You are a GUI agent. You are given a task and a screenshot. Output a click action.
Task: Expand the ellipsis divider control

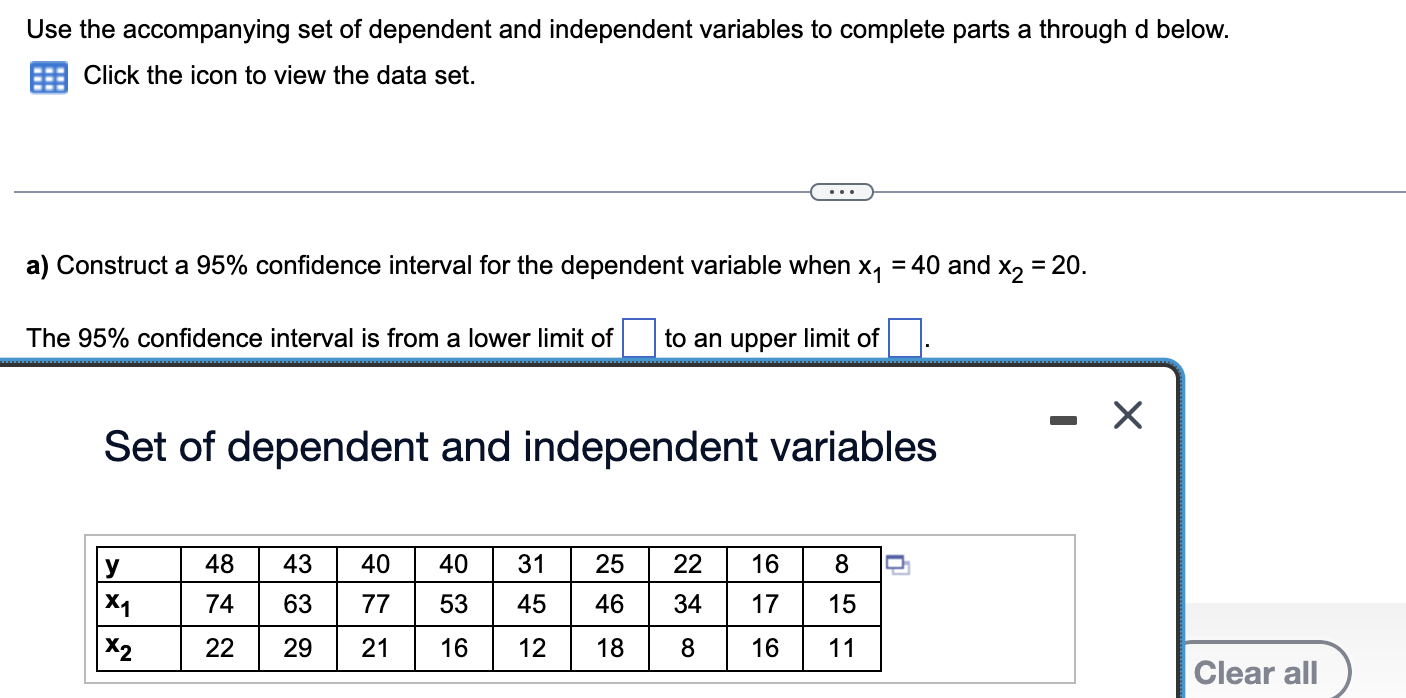coord(840,191)
